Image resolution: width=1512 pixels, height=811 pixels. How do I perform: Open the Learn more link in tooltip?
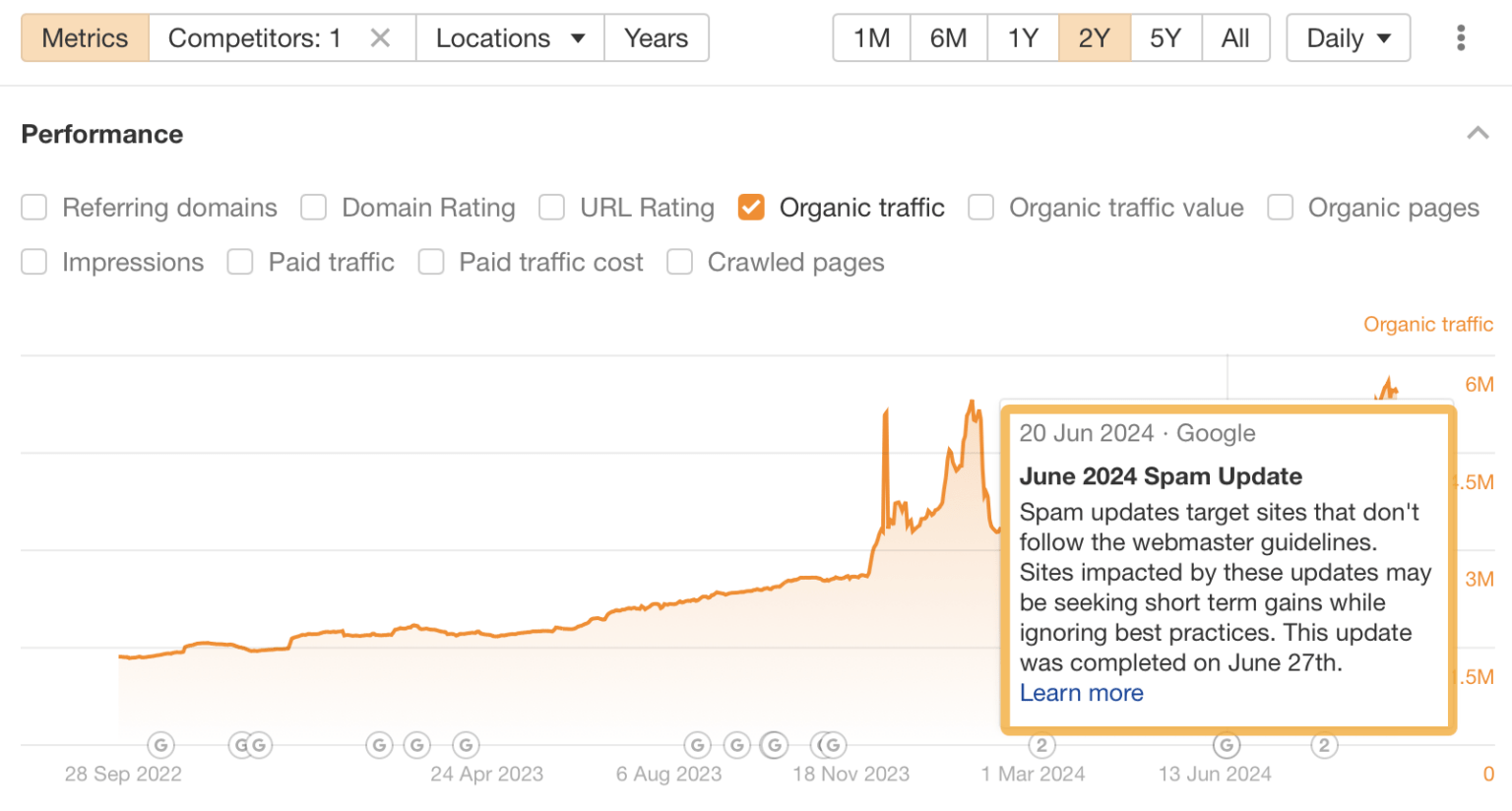pyautogui.click(x=1081, y=693)
